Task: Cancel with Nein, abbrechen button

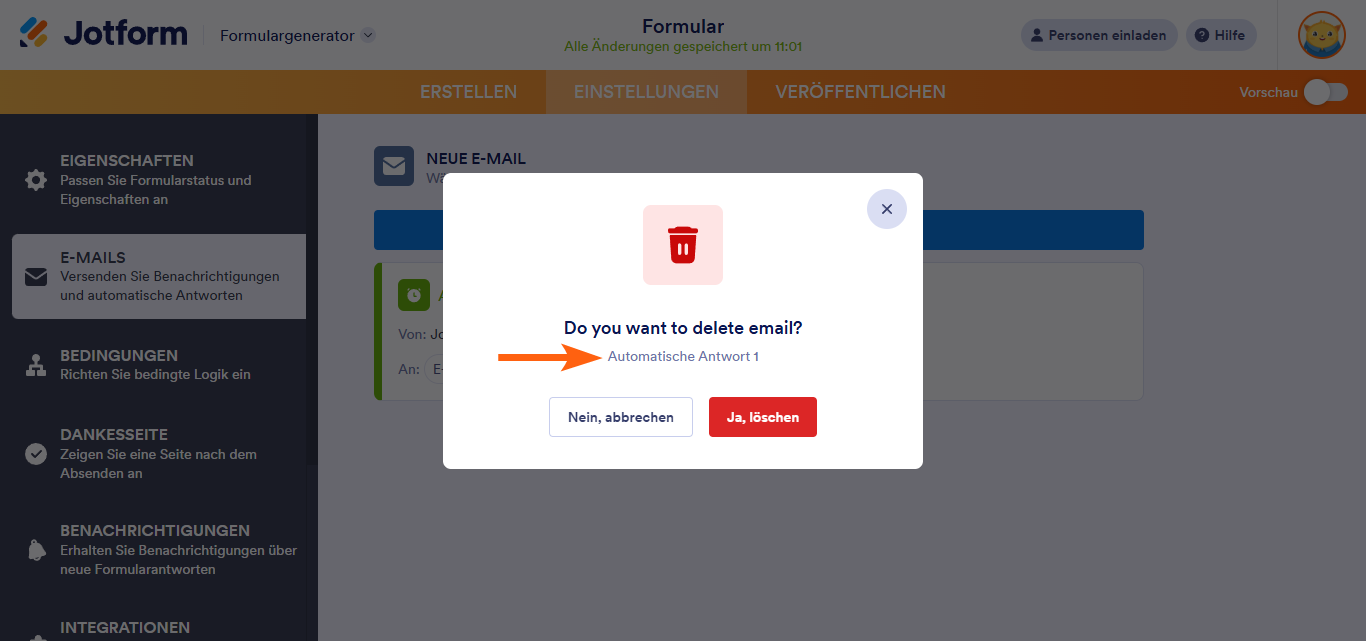Action: coord(621,417)
